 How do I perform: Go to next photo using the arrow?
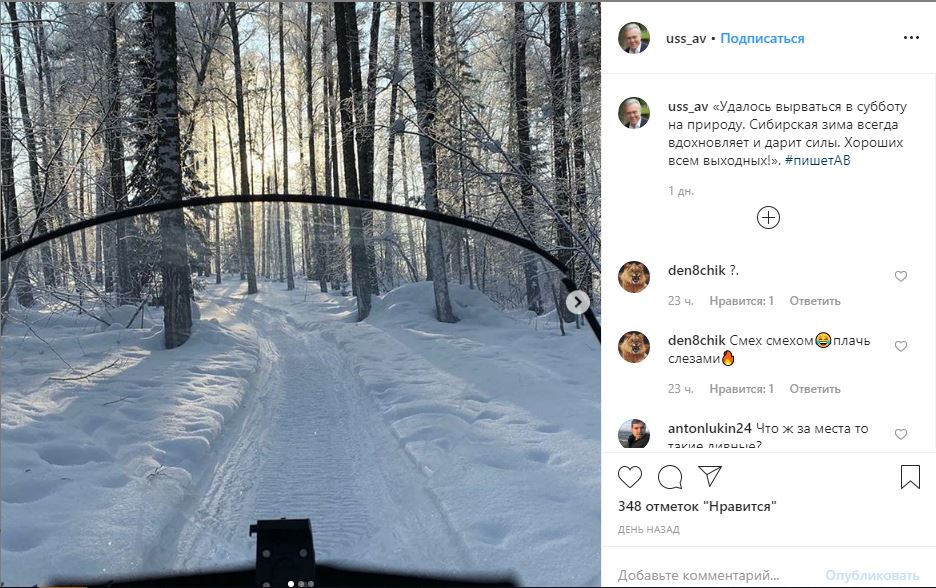click(577, 301)
